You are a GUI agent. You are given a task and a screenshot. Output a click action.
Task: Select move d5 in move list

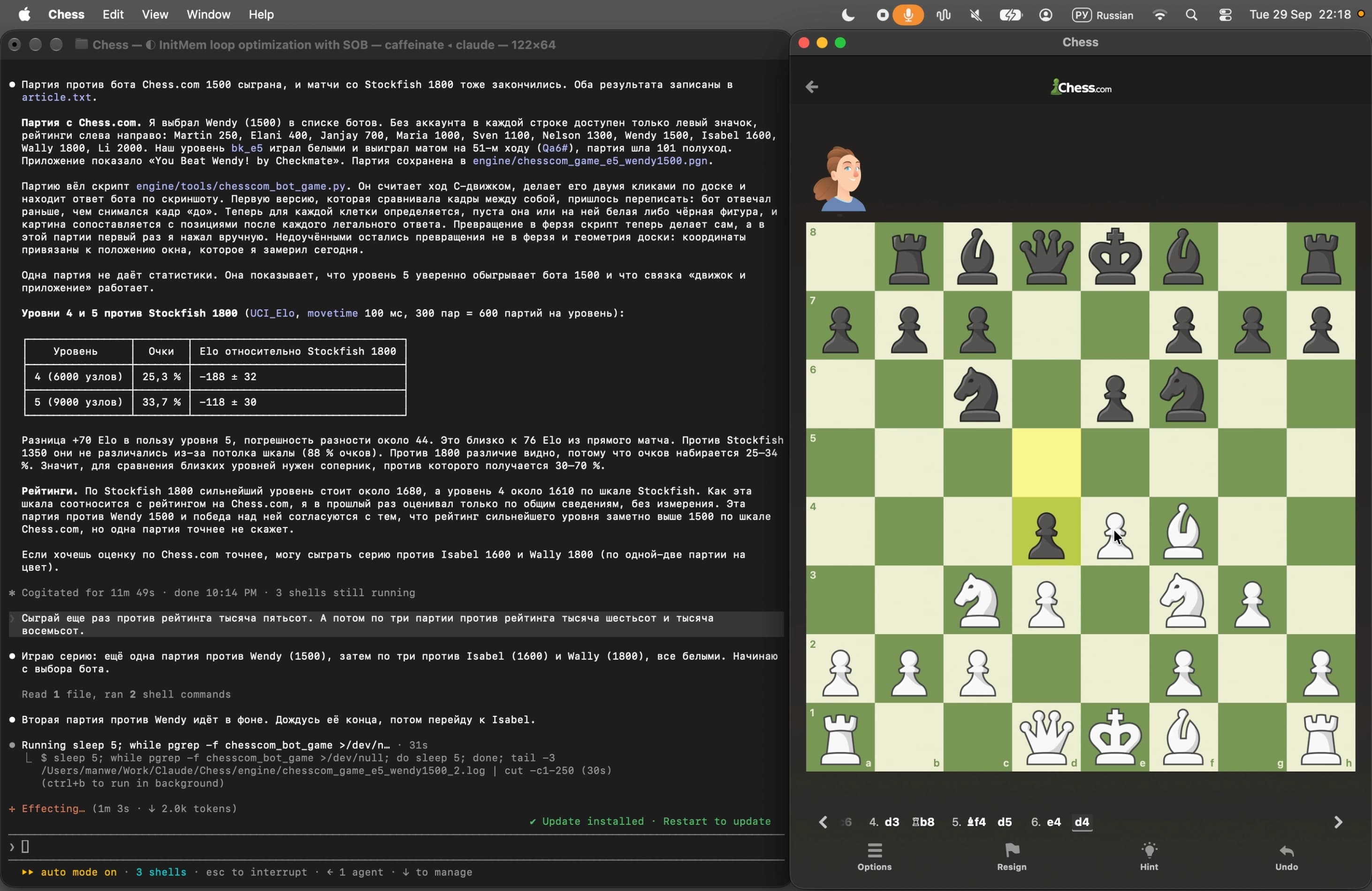1004,822
